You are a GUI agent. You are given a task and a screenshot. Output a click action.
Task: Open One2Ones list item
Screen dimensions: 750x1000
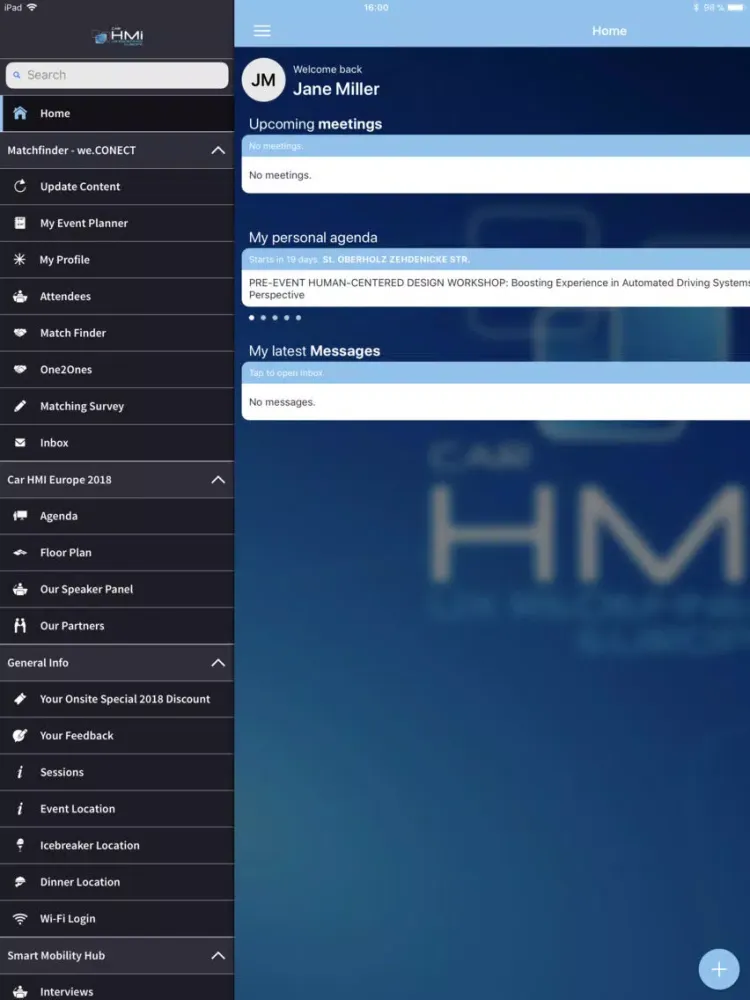[117, 369]
